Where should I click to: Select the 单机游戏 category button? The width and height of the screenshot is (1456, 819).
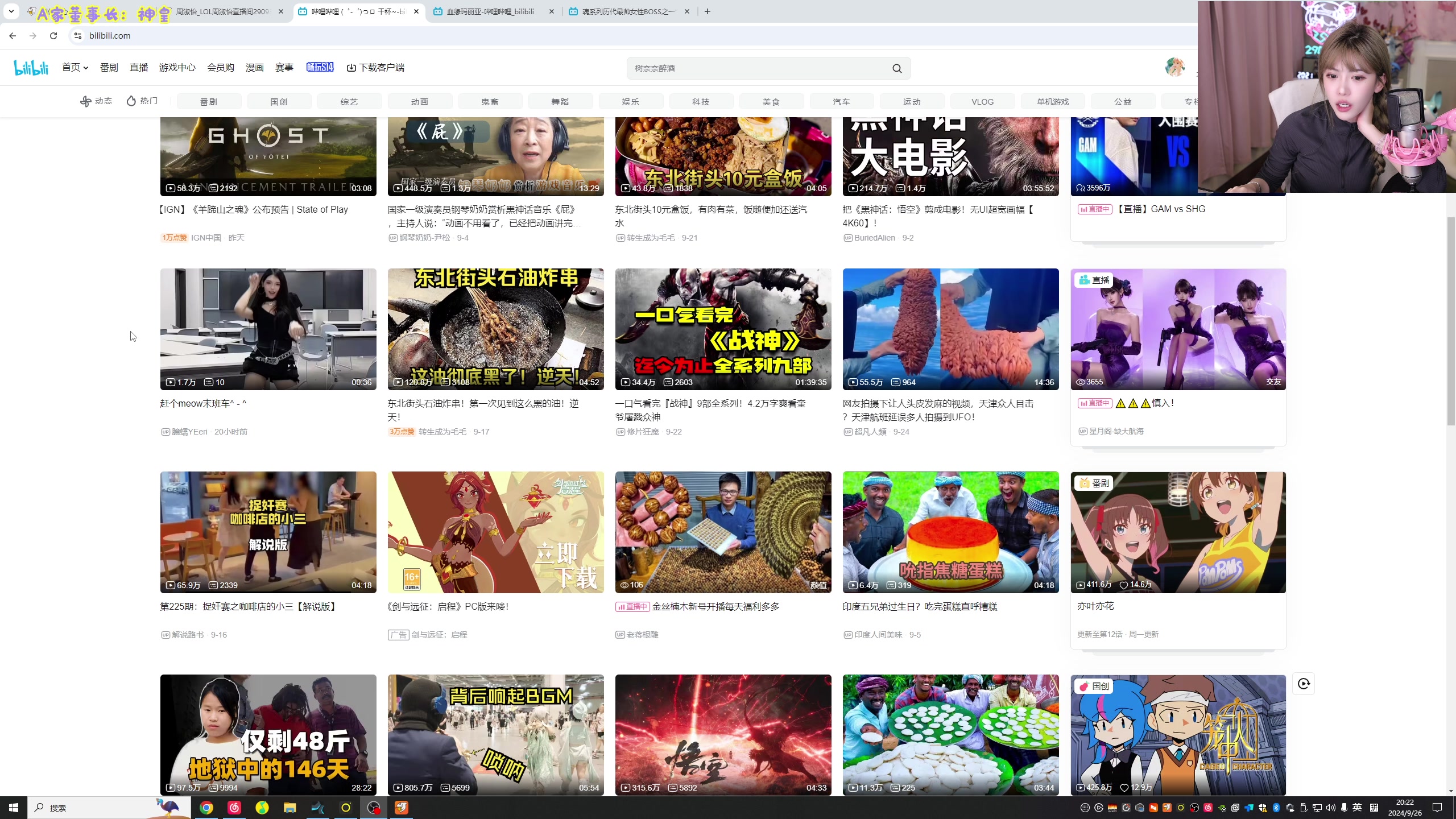[x=1053, y=102]
